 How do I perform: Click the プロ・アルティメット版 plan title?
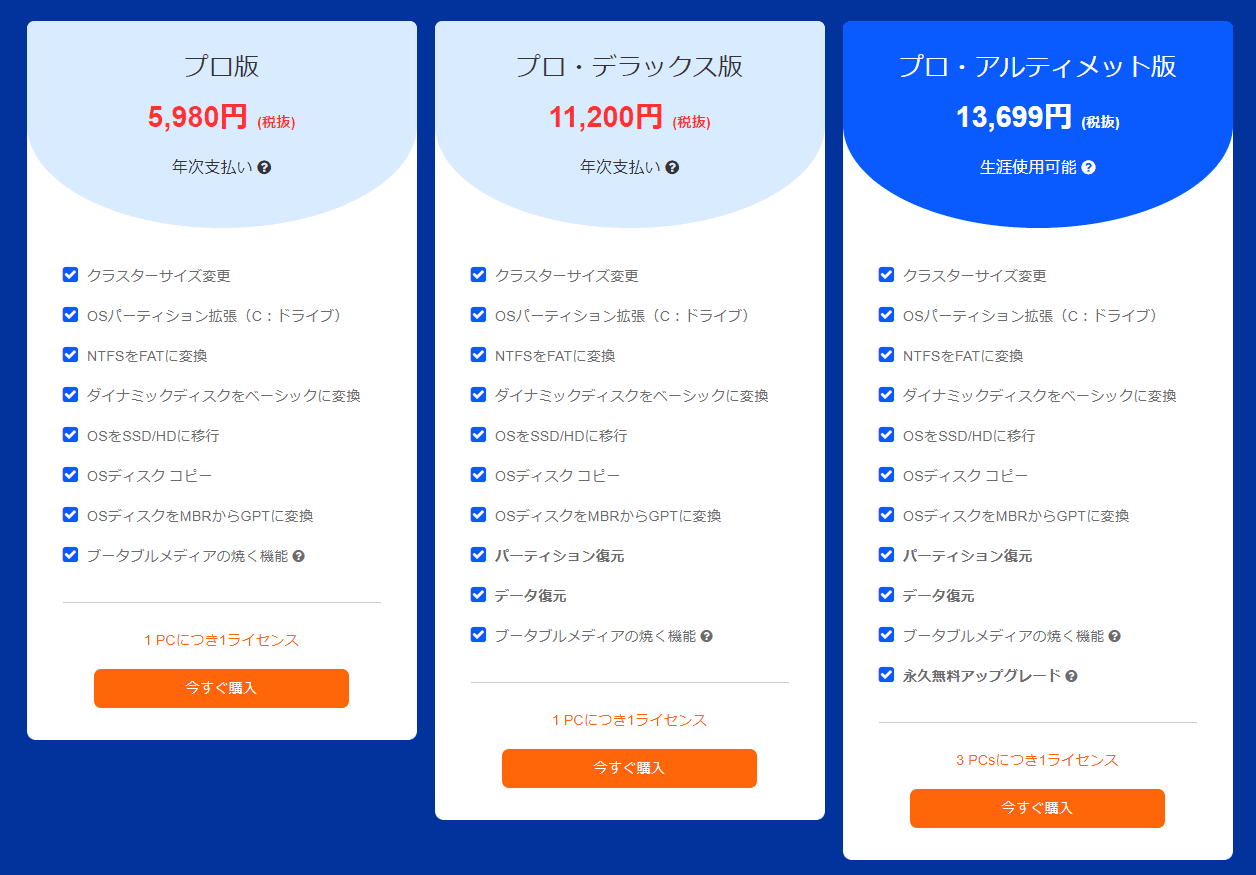pyautogui.click(x=1037, y=66)
